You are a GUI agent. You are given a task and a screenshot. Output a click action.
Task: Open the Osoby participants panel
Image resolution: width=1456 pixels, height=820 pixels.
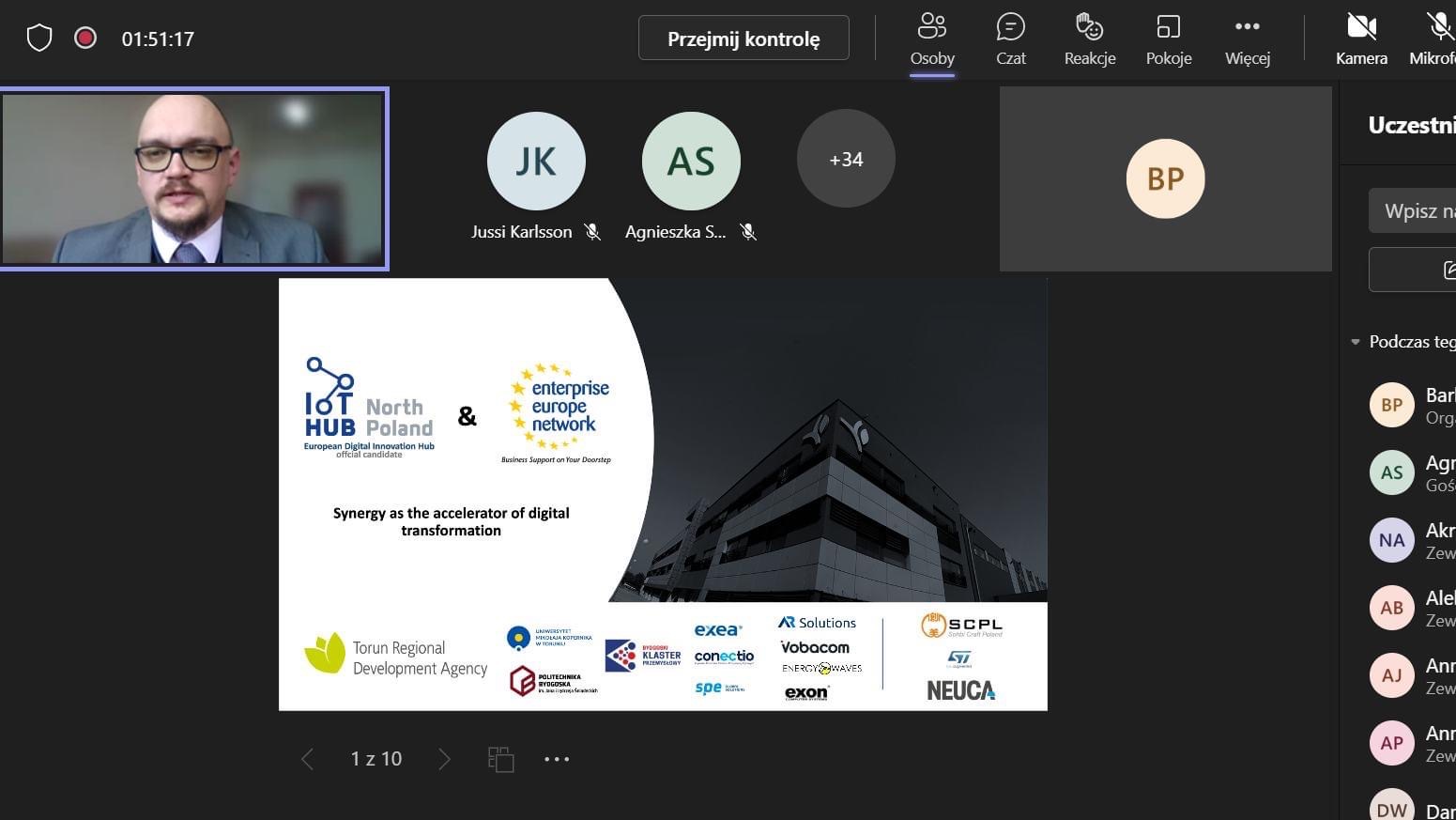931,39
